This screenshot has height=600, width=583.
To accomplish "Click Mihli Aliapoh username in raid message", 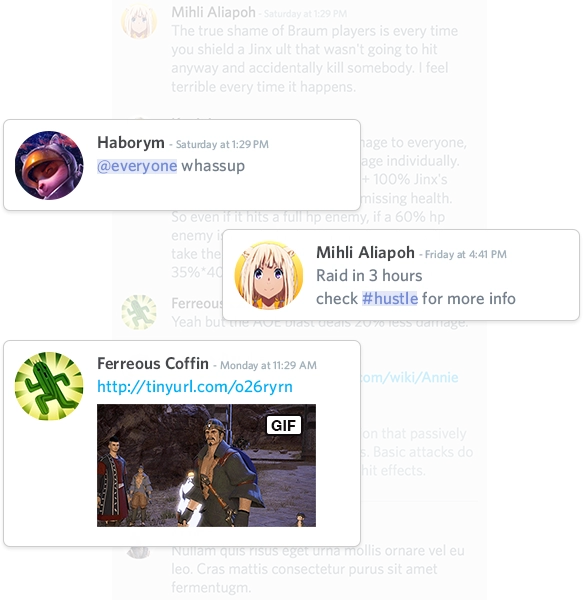I will [365, 253].
